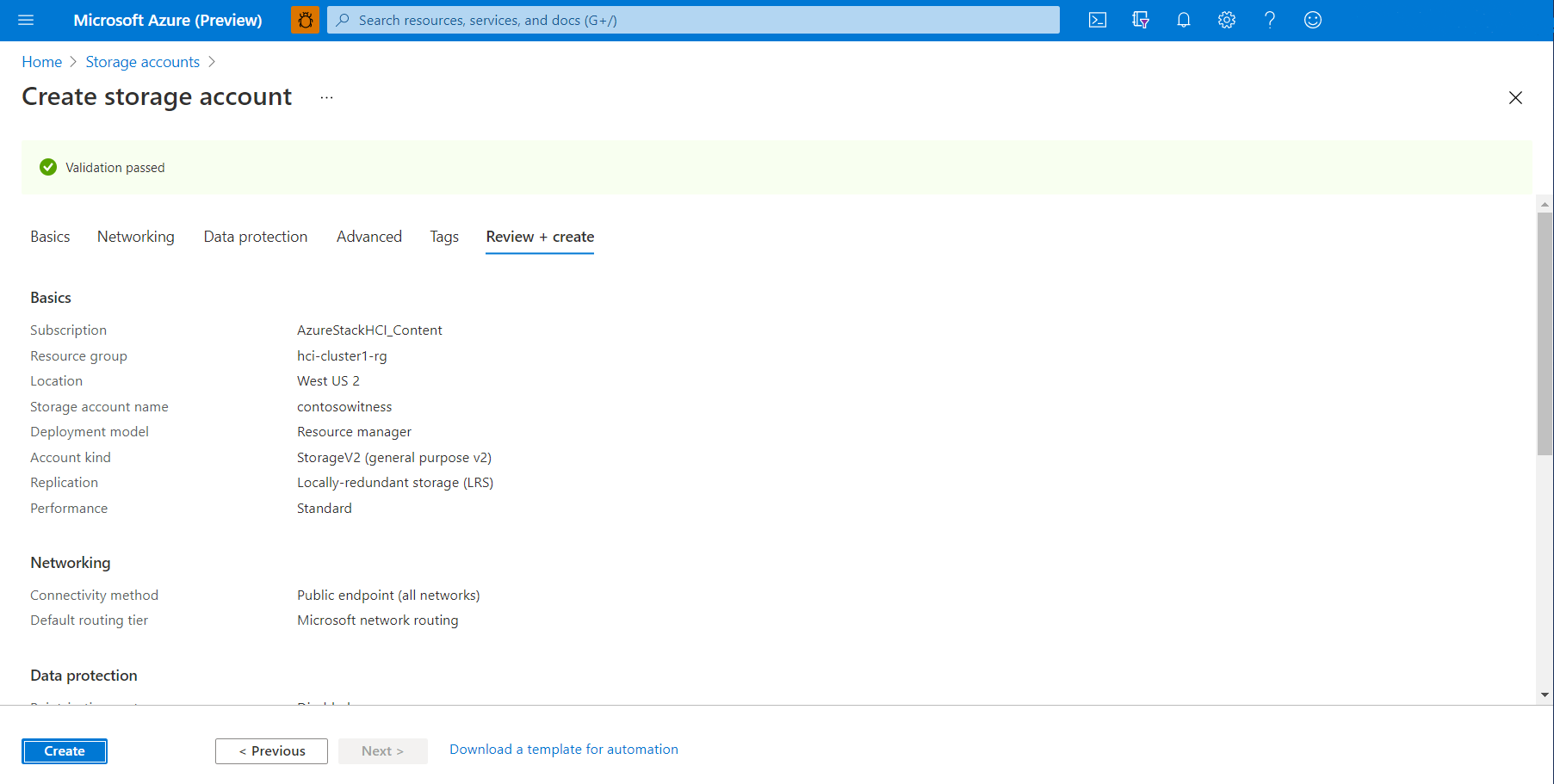Click the orange bug report icon
Image resolution: width=1554 pixels, height=784 pixels.
(x=305, y=20)
